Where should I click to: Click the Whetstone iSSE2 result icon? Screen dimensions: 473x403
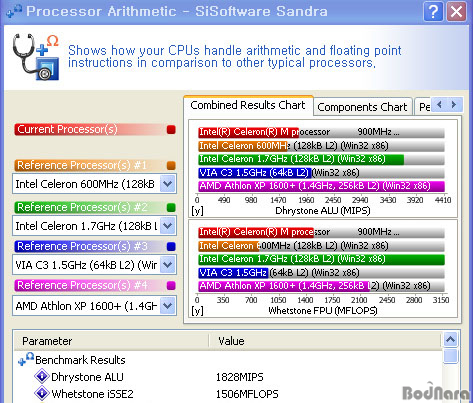coord(42,393)
